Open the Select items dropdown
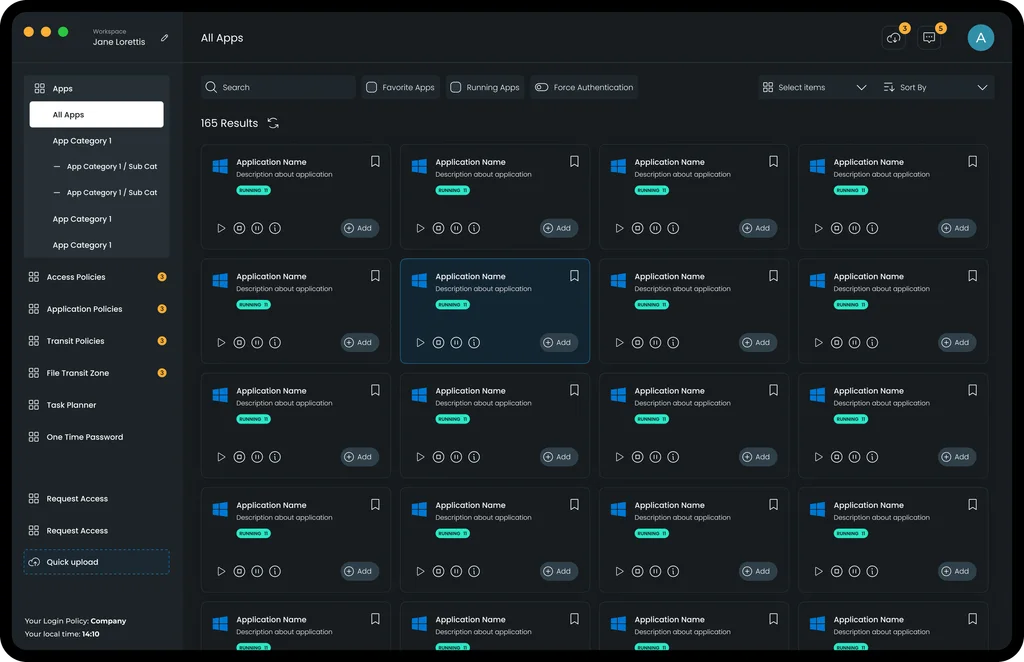Image resolution: width=1024 pixels, height=662 pixels. [814, 87]
